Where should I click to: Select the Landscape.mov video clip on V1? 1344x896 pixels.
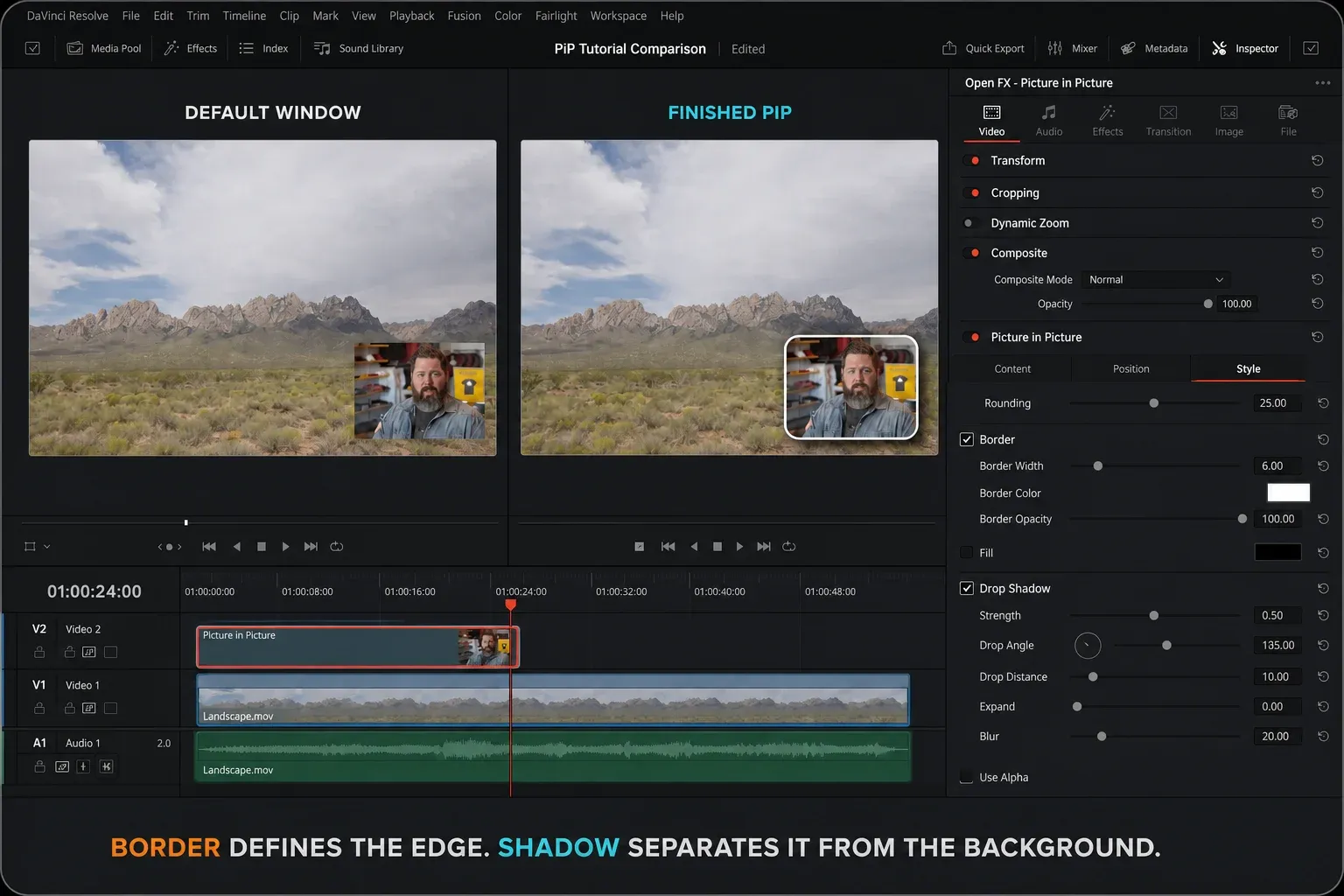pyautogui.click(x=553, y=700)
